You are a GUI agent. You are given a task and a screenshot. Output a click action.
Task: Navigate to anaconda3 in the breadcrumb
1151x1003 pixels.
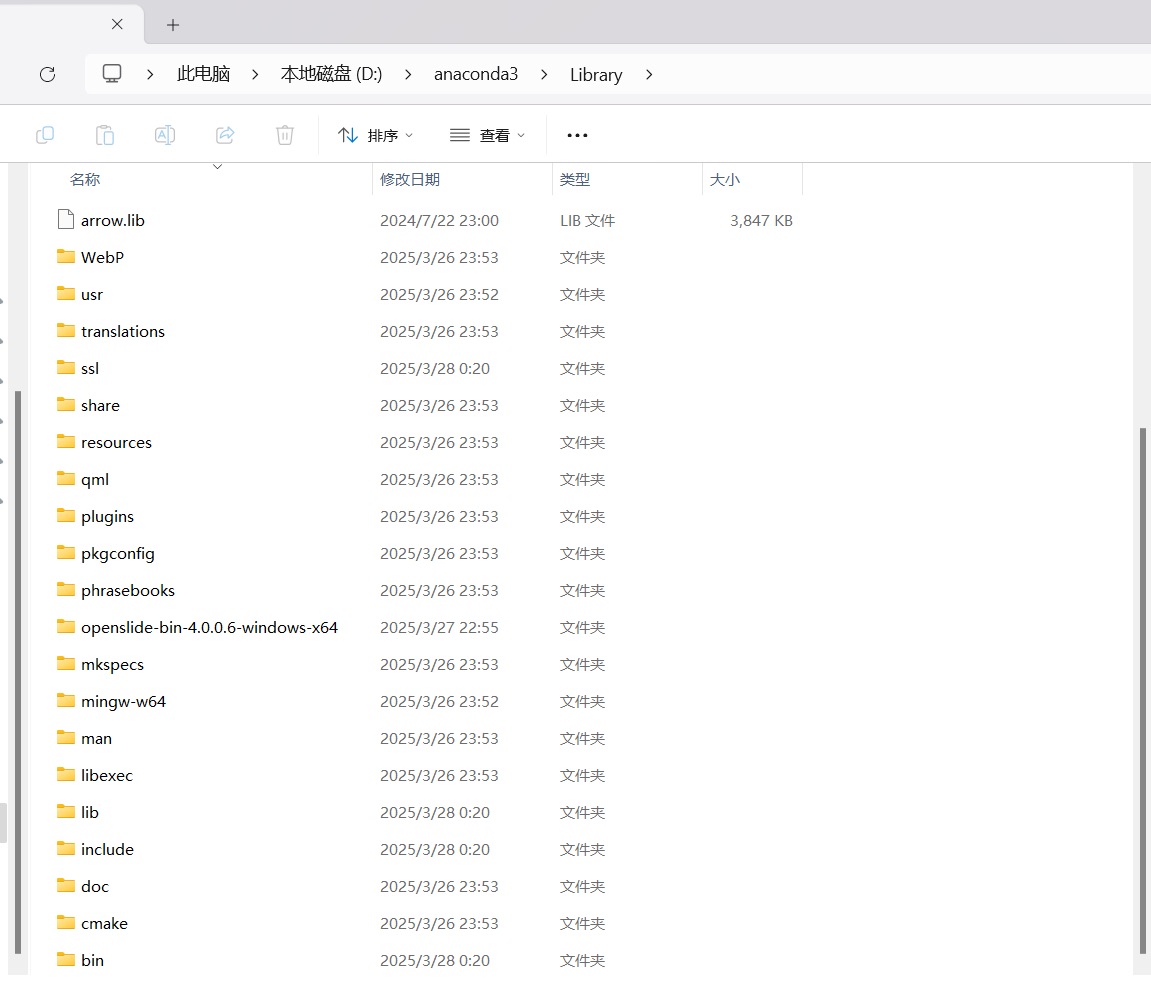pos(476,74)
